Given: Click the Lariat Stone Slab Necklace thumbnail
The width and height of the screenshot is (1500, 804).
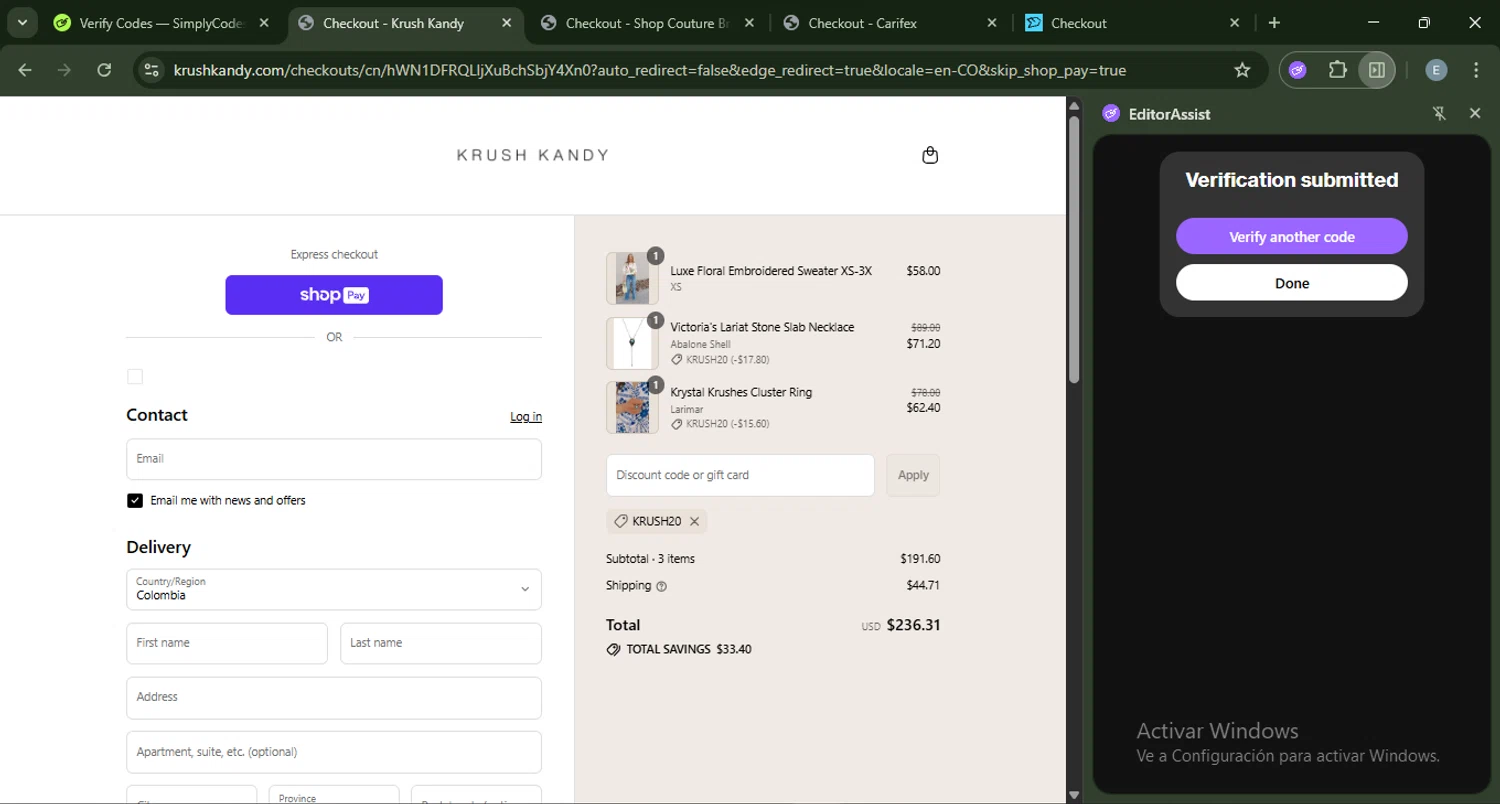Looking at the screenshot, I should tap(632, 343).
